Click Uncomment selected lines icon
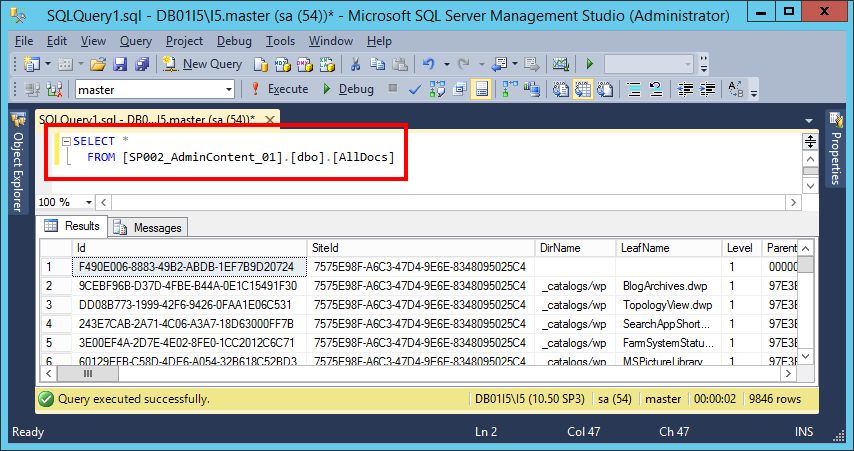 pyautogui.click(x=656, y=89)
